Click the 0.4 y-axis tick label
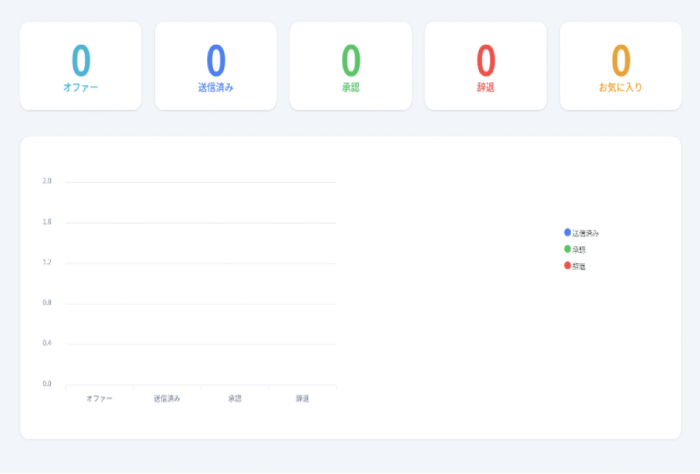Viewport: 700px width, 474px height. [x=47, y=343]
